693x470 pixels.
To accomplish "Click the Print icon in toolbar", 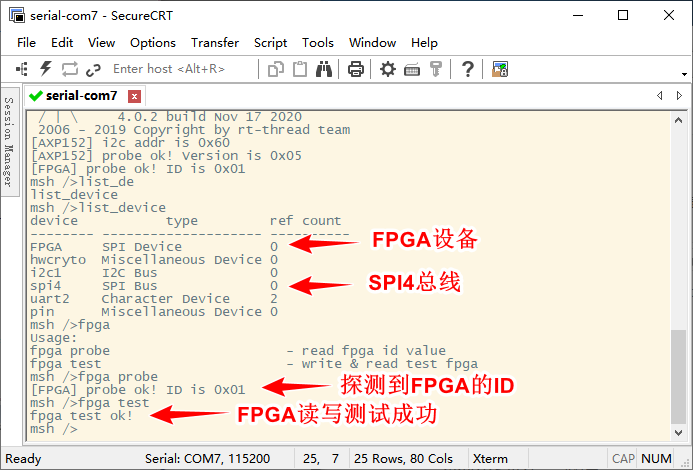I will tap(355, 69).
